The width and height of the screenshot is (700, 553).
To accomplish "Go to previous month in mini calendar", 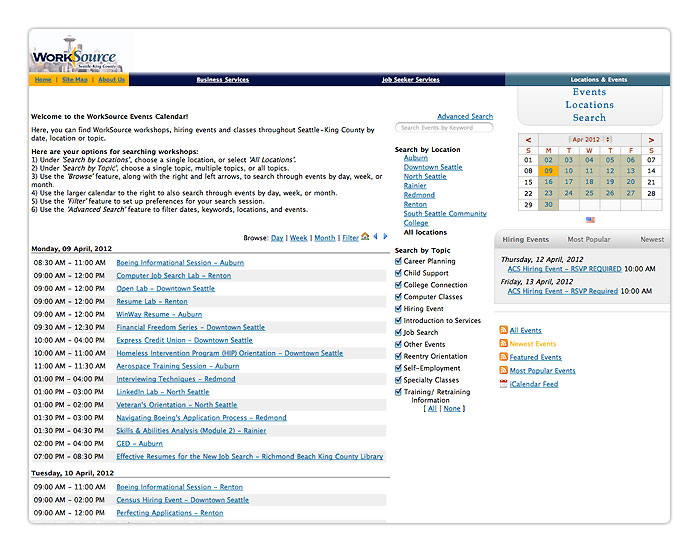I will pos(528,140).
